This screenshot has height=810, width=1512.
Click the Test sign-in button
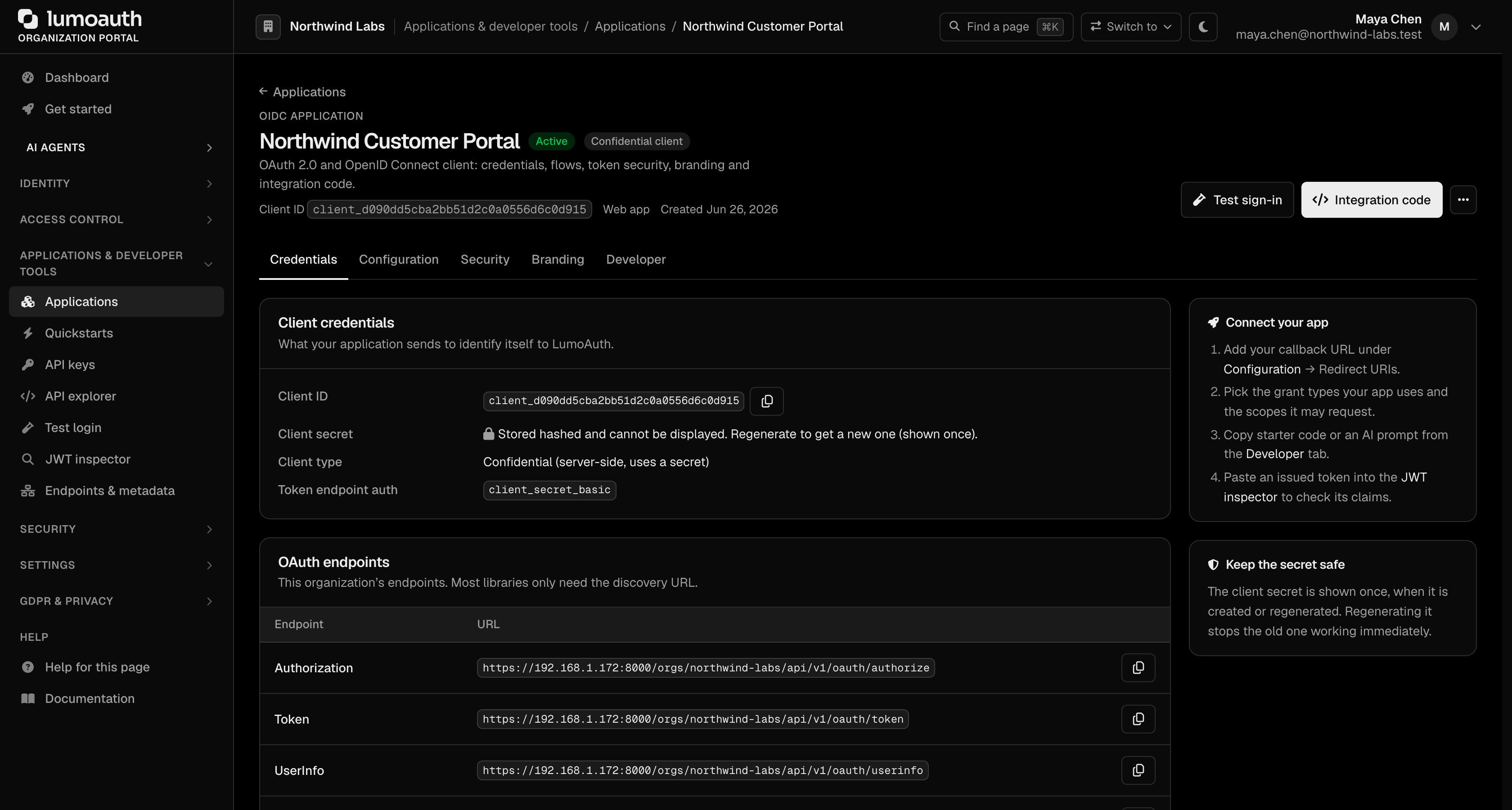click(x=1237, y=200)
